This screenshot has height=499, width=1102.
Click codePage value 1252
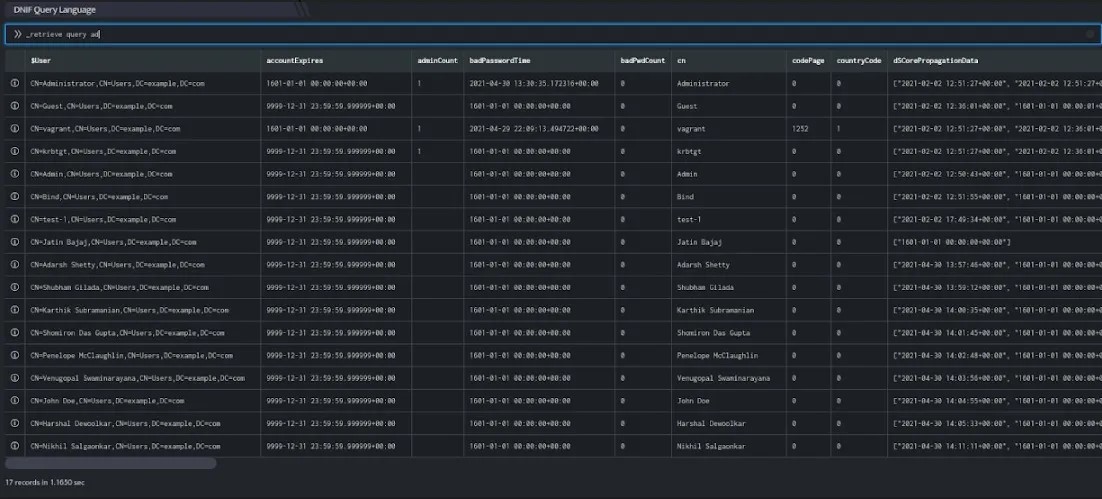click(x=808, y=129)
